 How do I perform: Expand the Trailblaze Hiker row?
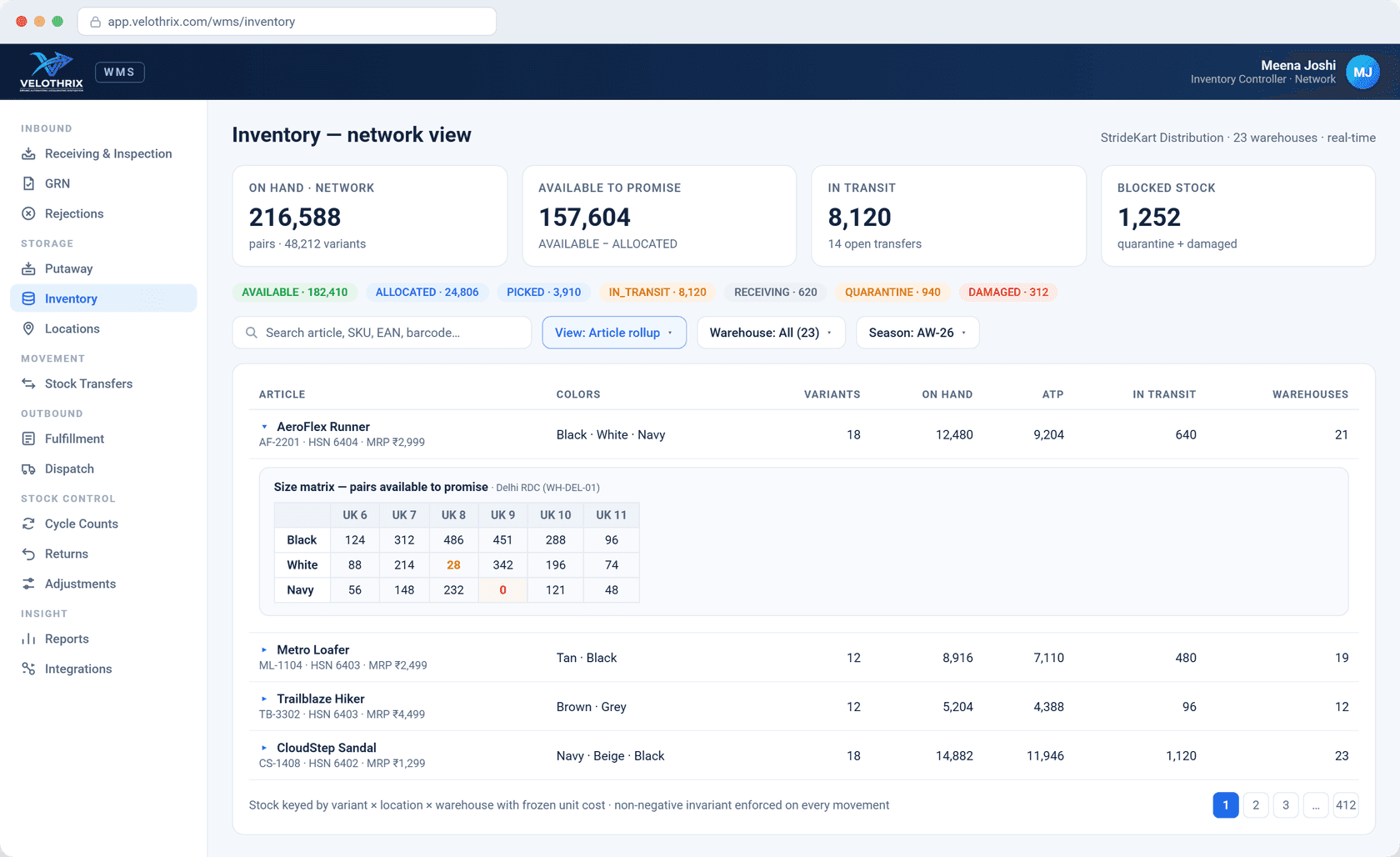(x=264, y=699)
